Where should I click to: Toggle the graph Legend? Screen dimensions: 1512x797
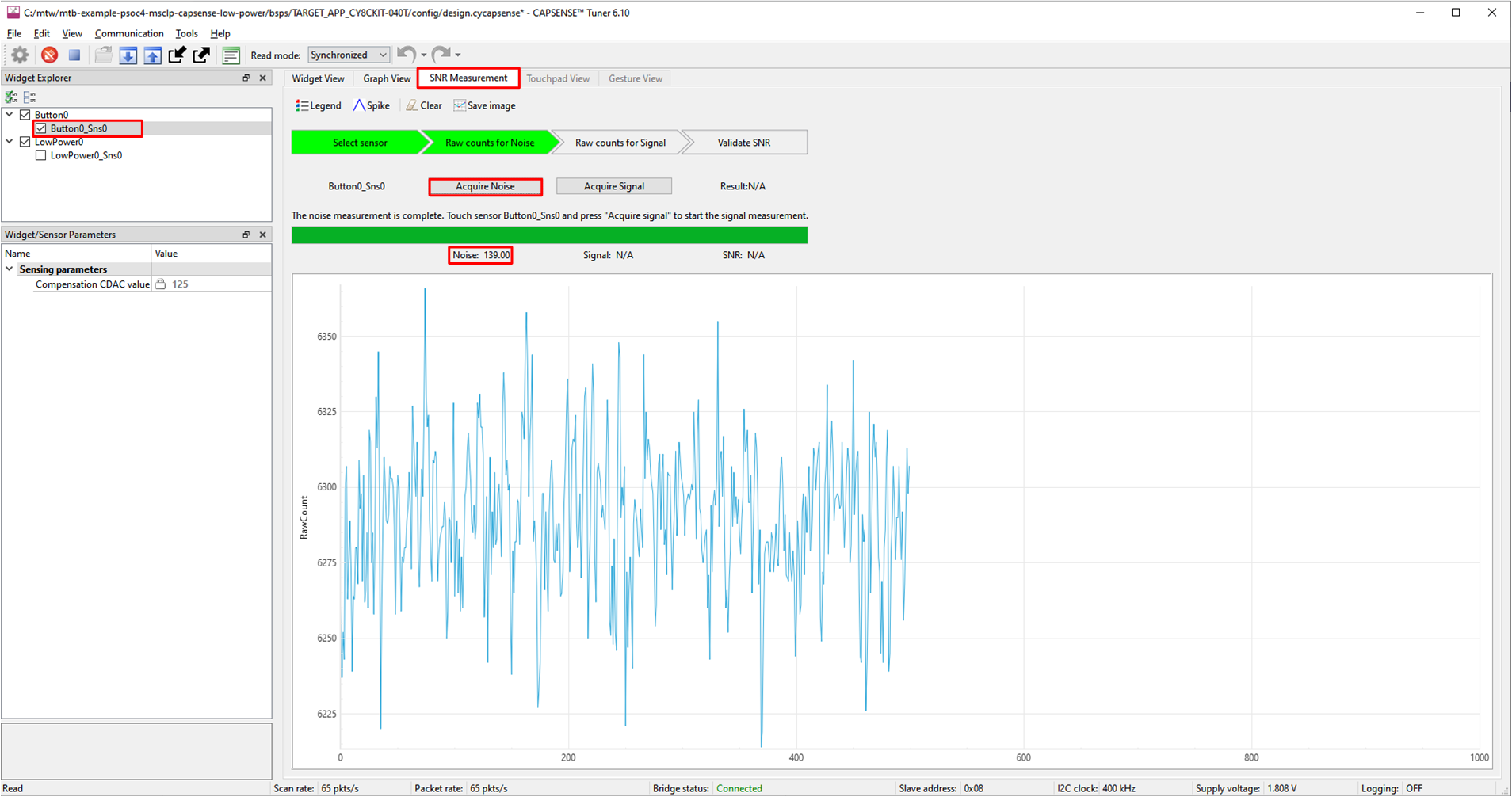click(319, 105)
